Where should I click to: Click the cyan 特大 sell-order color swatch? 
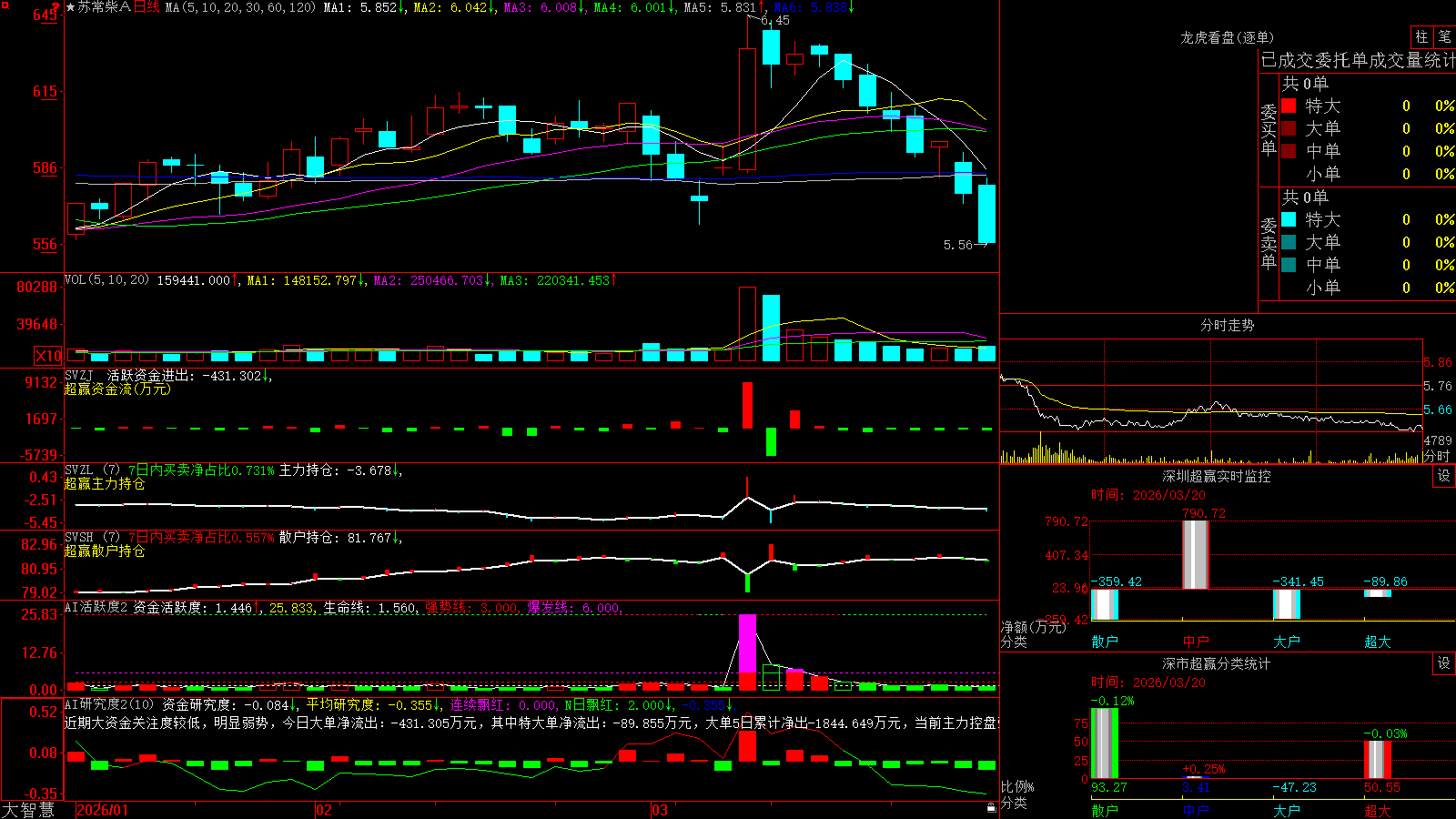tap(1289, 219)
